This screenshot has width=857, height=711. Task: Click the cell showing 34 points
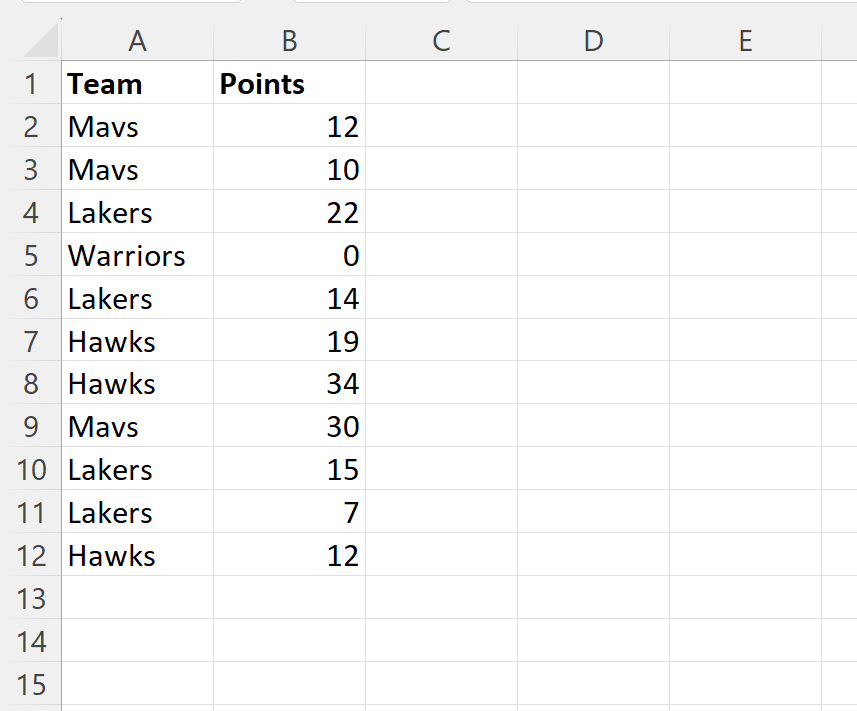pos(288,384)
